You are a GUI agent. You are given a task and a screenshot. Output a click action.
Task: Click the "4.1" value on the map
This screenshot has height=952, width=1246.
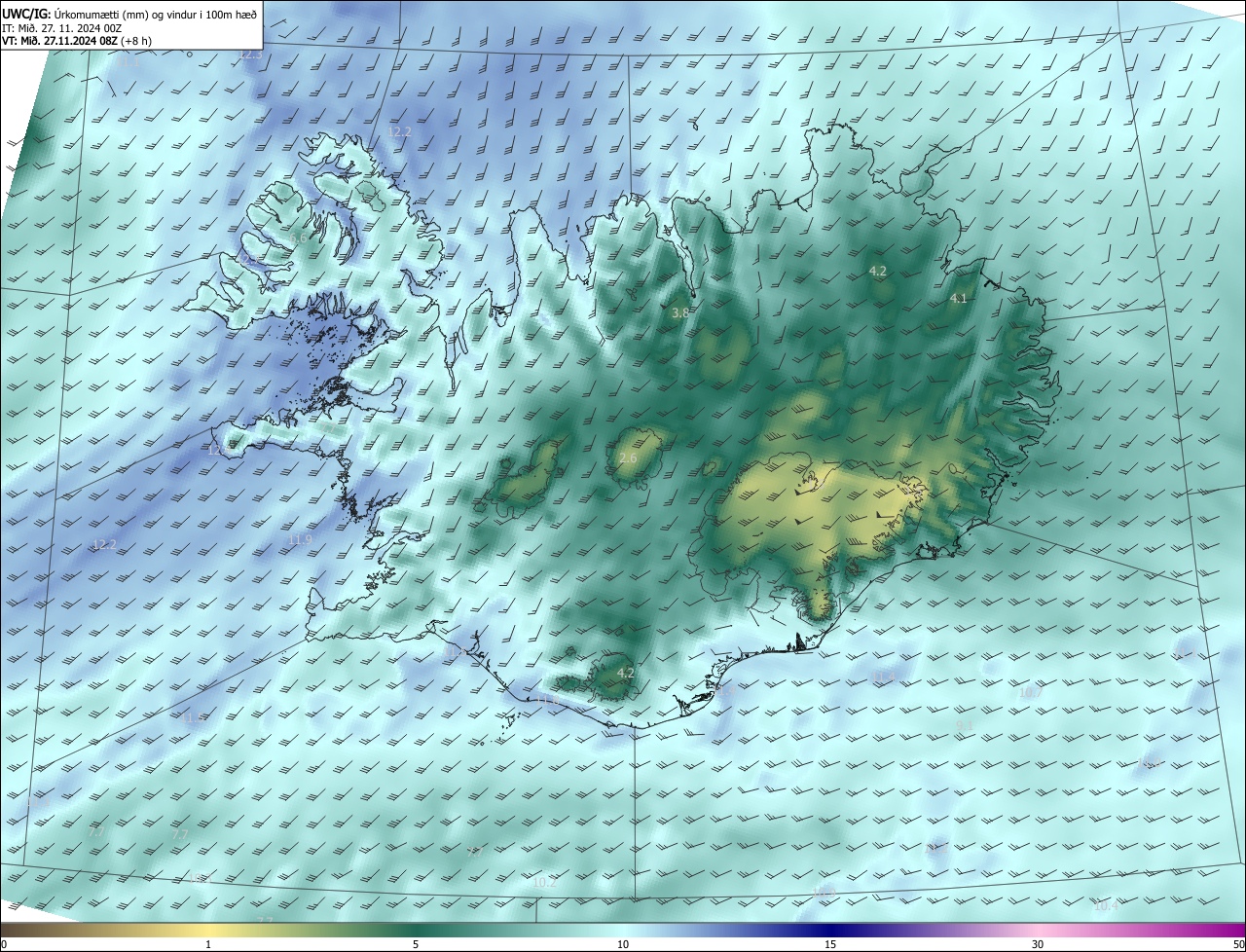pos(958,299)
